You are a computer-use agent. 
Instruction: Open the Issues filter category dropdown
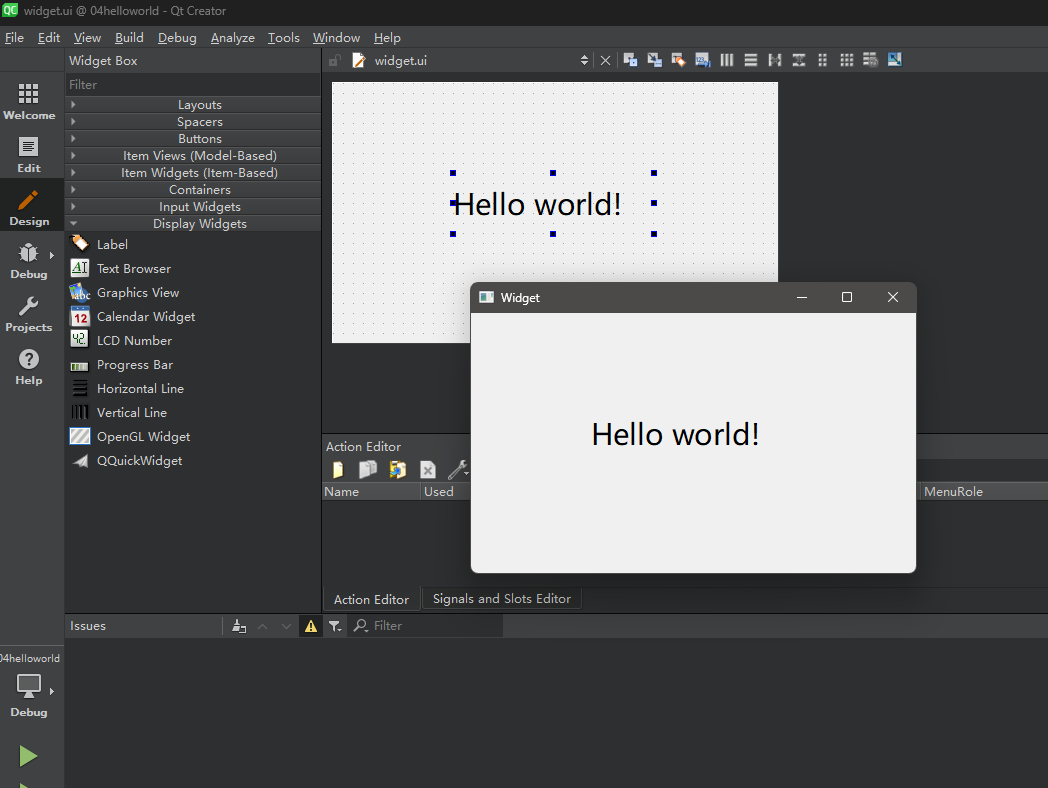pos(335,626)
